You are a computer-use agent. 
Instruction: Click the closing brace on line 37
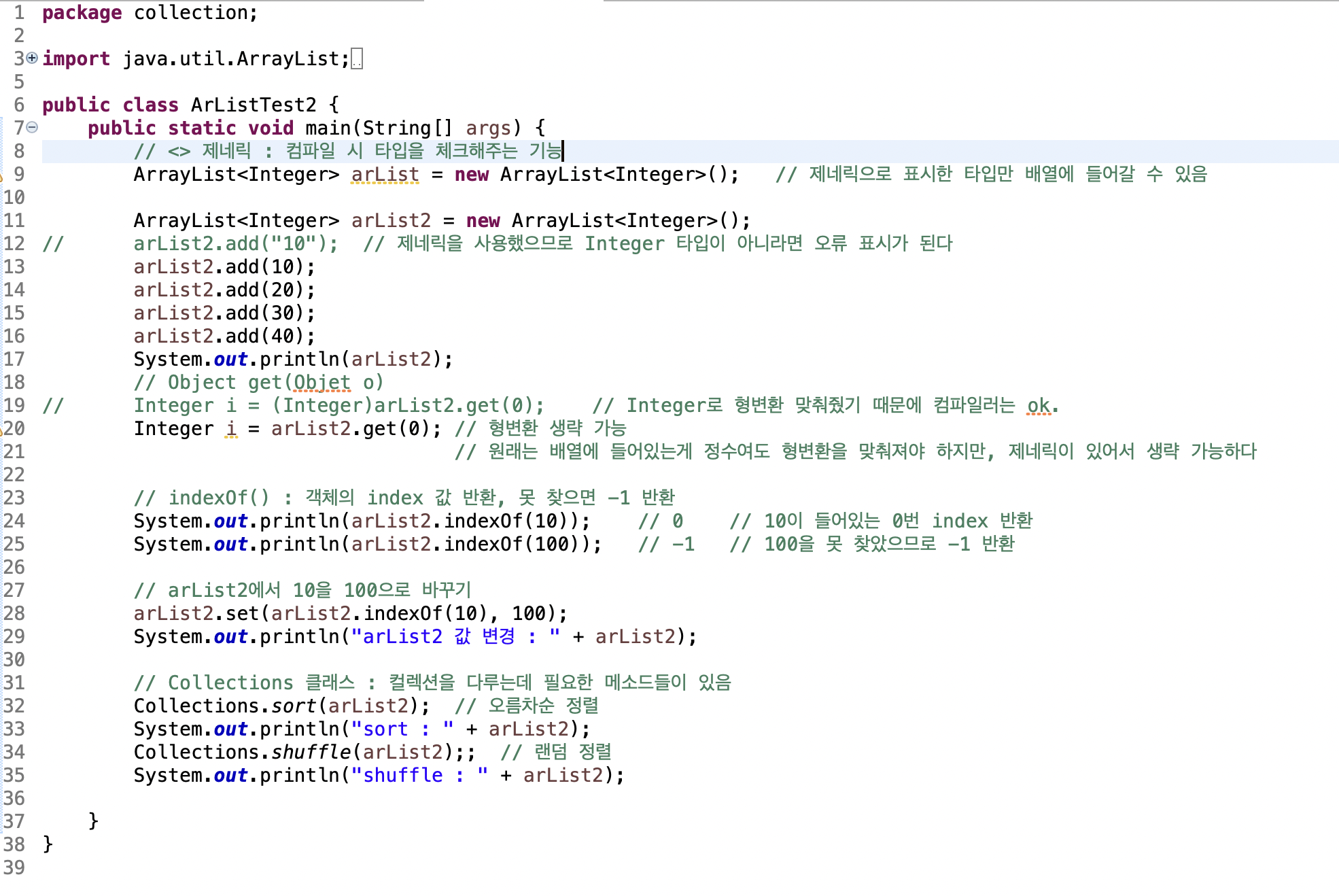93,822
